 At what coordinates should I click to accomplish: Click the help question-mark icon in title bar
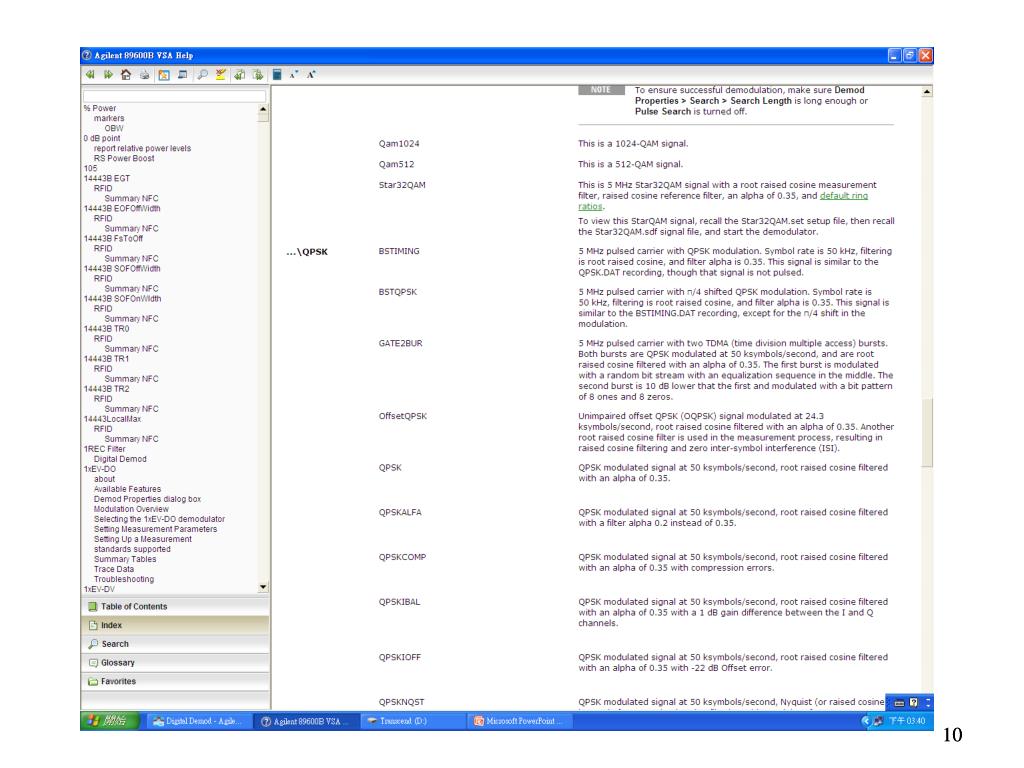pyautogui.click(x=87, y=56)
